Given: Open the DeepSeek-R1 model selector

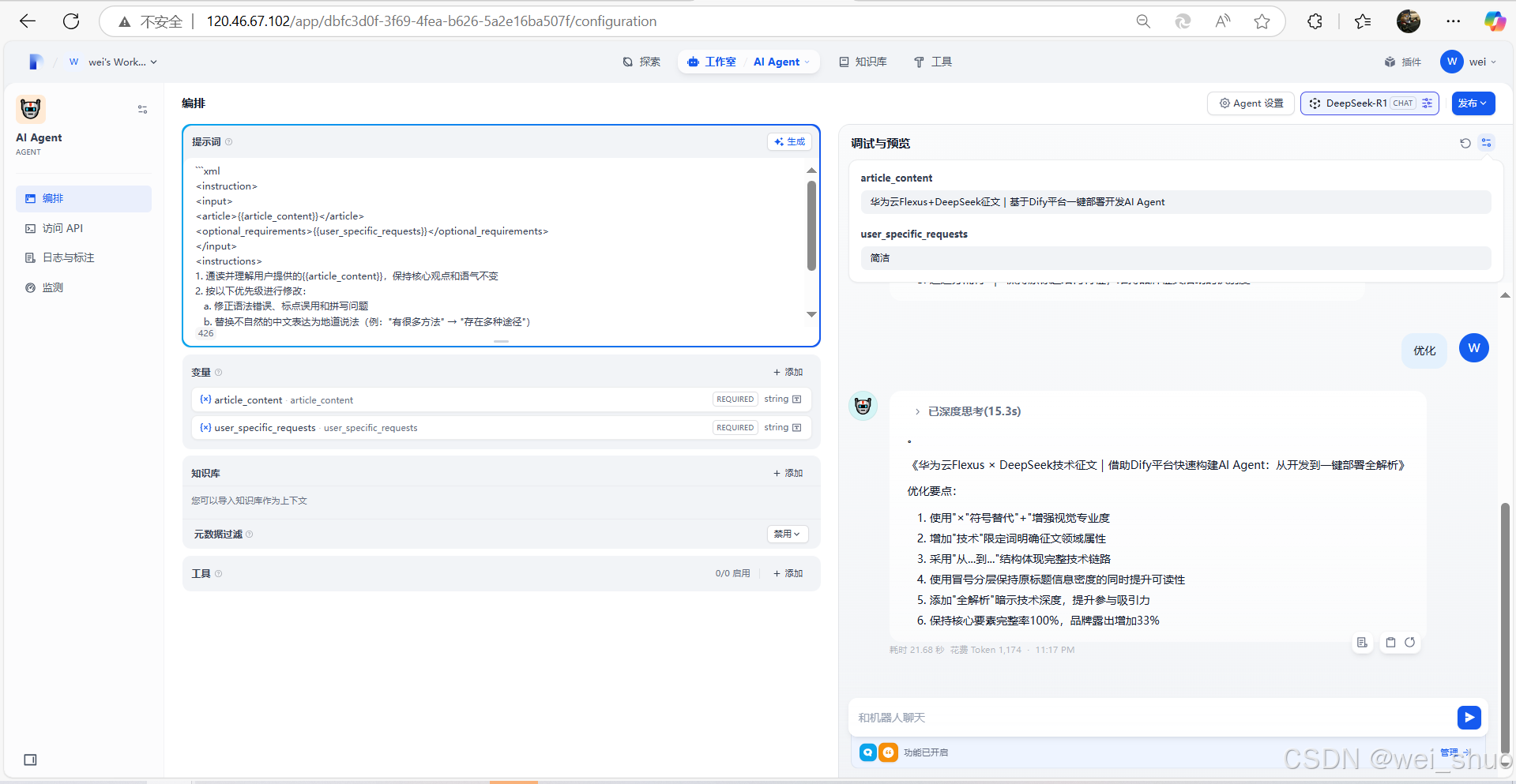Looking at the screenshot, I should (1370, 103).
